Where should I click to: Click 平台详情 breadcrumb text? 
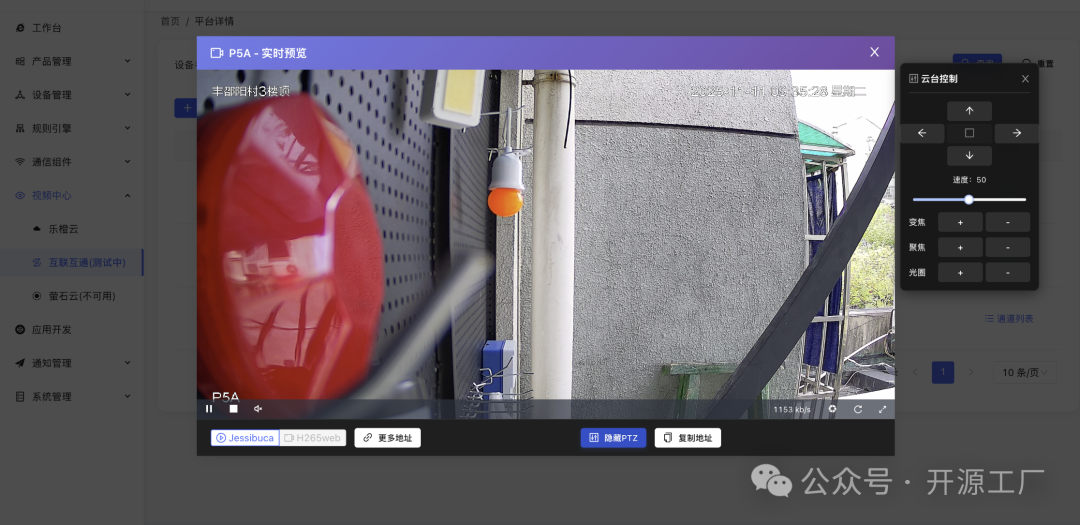click(214, 21)
